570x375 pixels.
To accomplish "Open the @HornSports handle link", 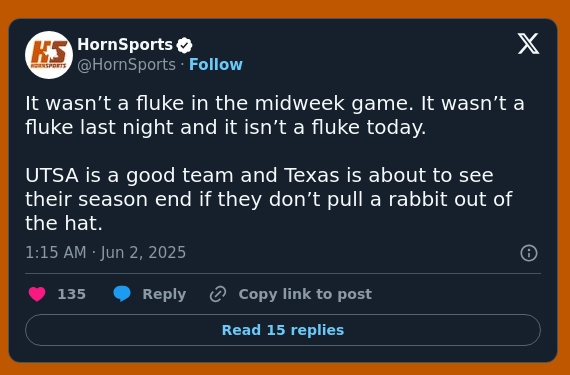I will 127,65.
